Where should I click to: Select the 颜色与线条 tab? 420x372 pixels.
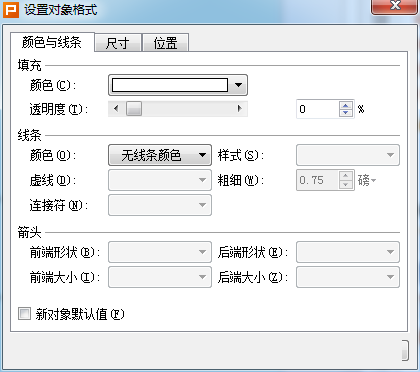(52, 42)
